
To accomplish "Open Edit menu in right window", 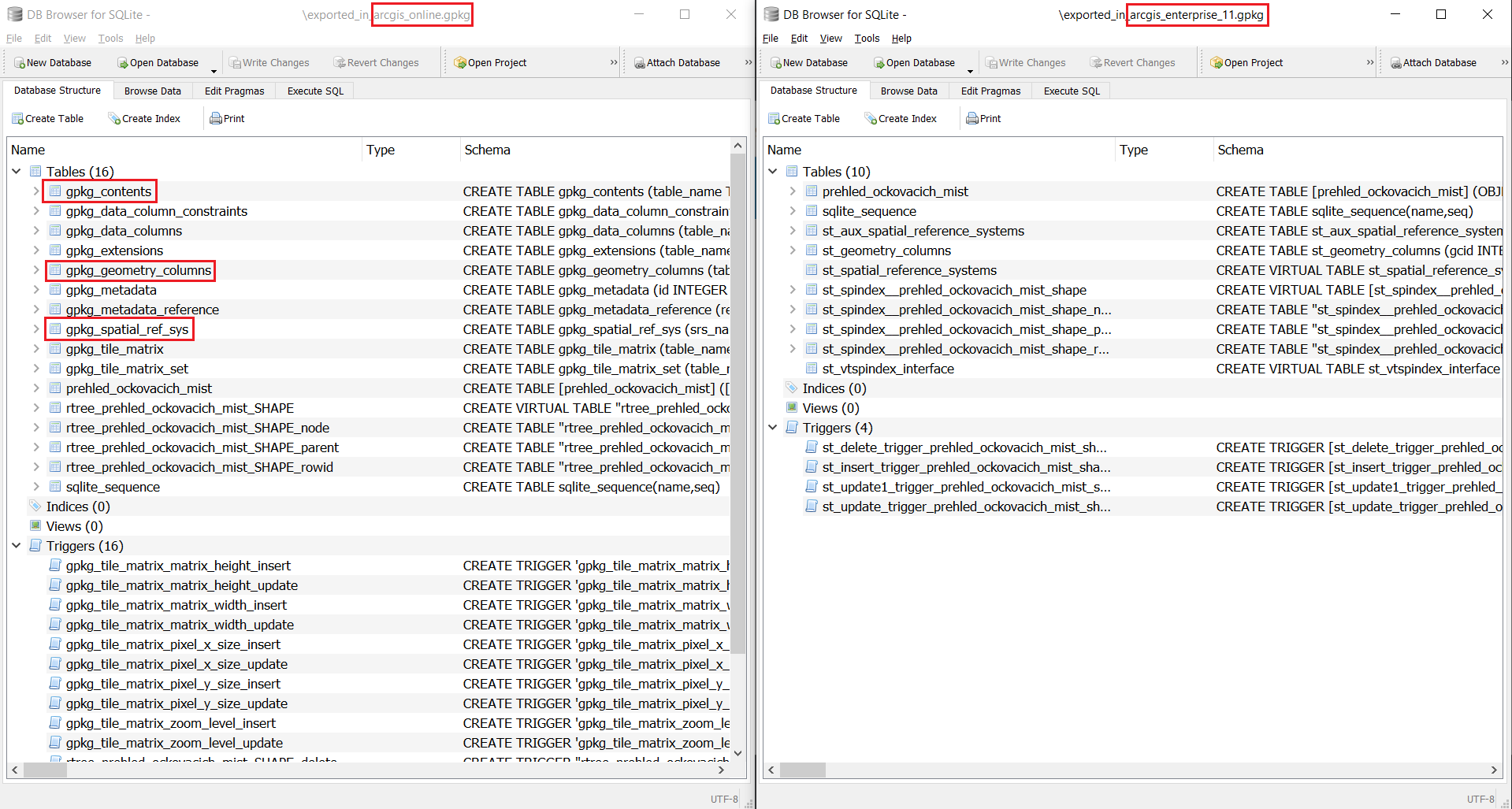I will point(800,39).
